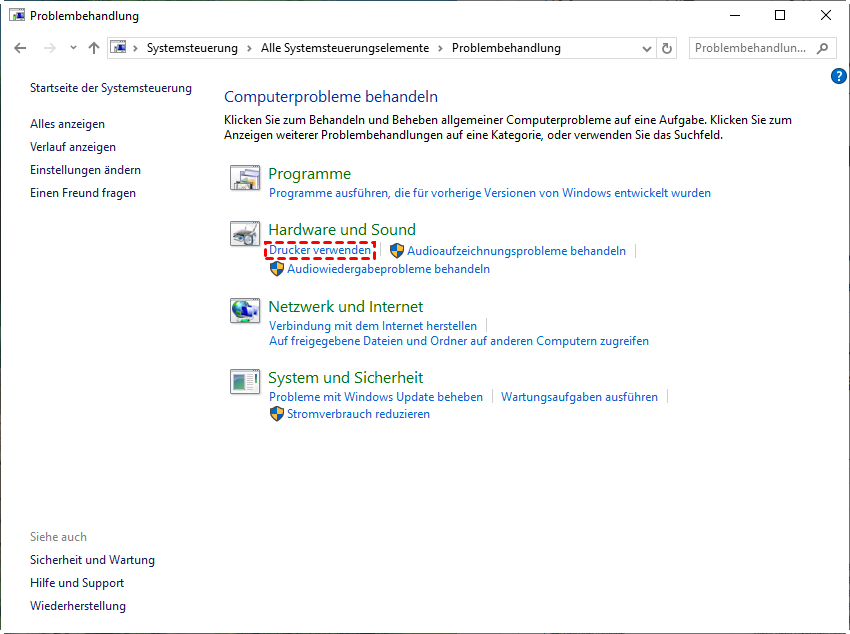The width and height of the screenshot is (850, 634).
Task: Click the Netzwerk und Internet icon
Action: coord(244,310)
